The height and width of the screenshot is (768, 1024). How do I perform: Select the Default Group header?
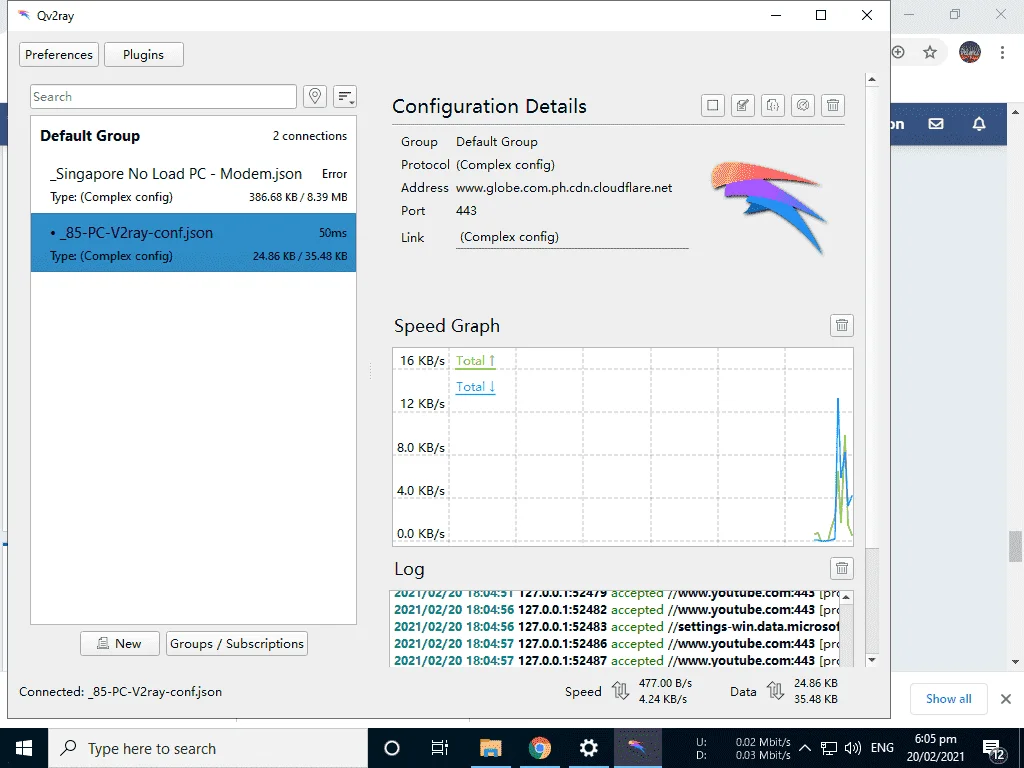[x=193, y=136]
